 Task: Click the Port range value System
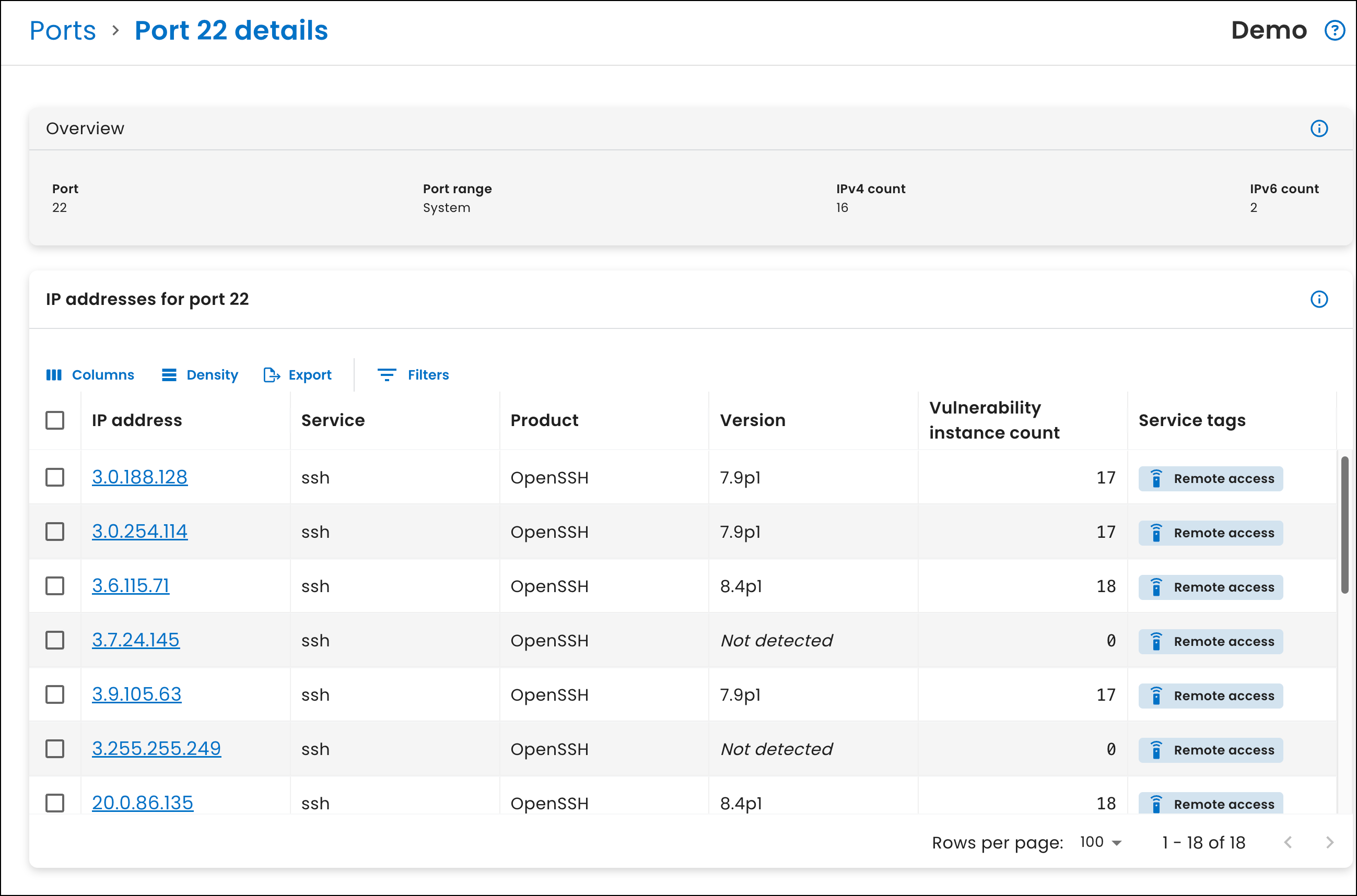[x=447, y=207]
